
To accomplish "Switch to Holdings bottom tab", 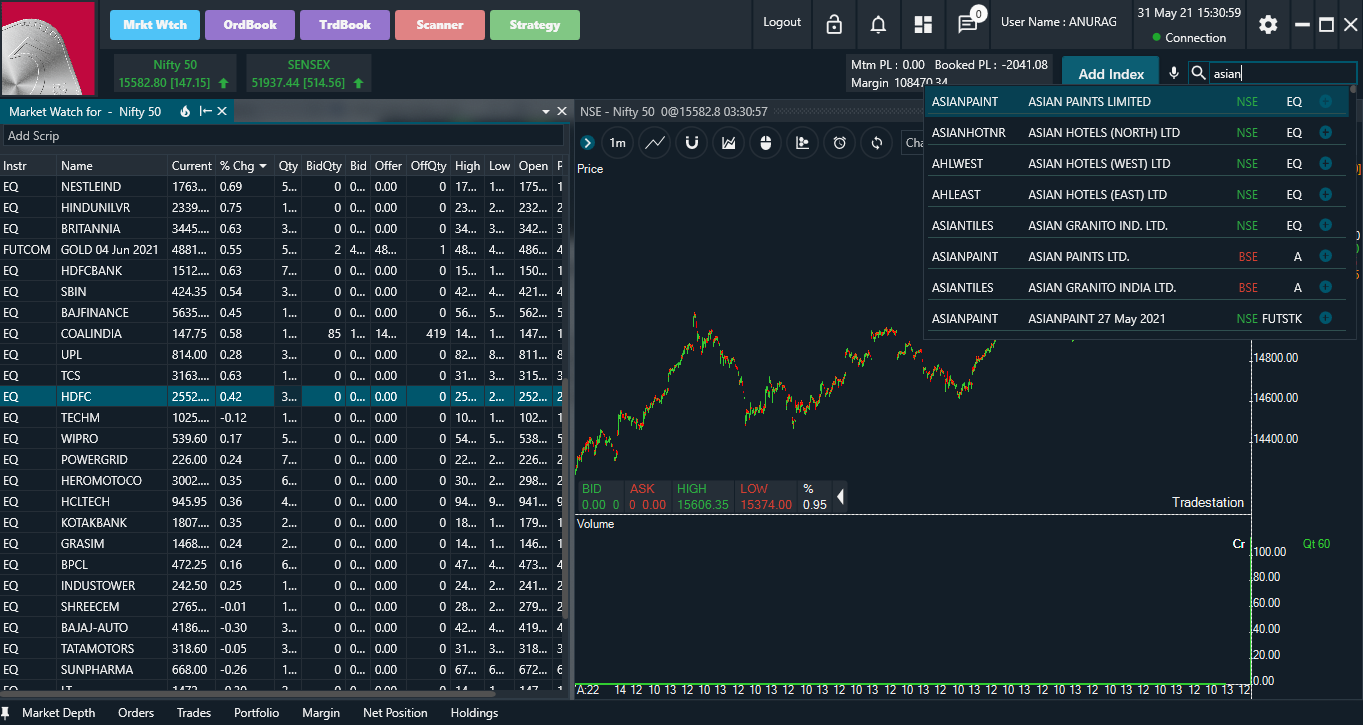I will (x=475, y=713).
